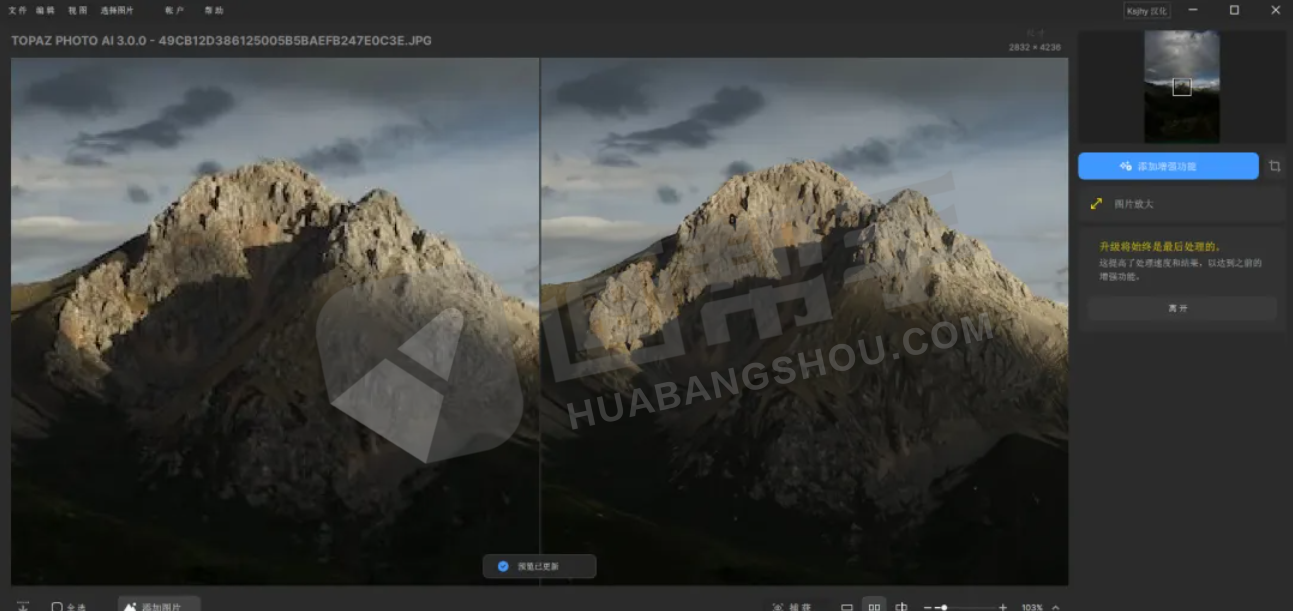This screenshot has height=611, width=1293.
Task: Click the crop tool icon
Action: pyautogui.click(x=1274, y=166)
